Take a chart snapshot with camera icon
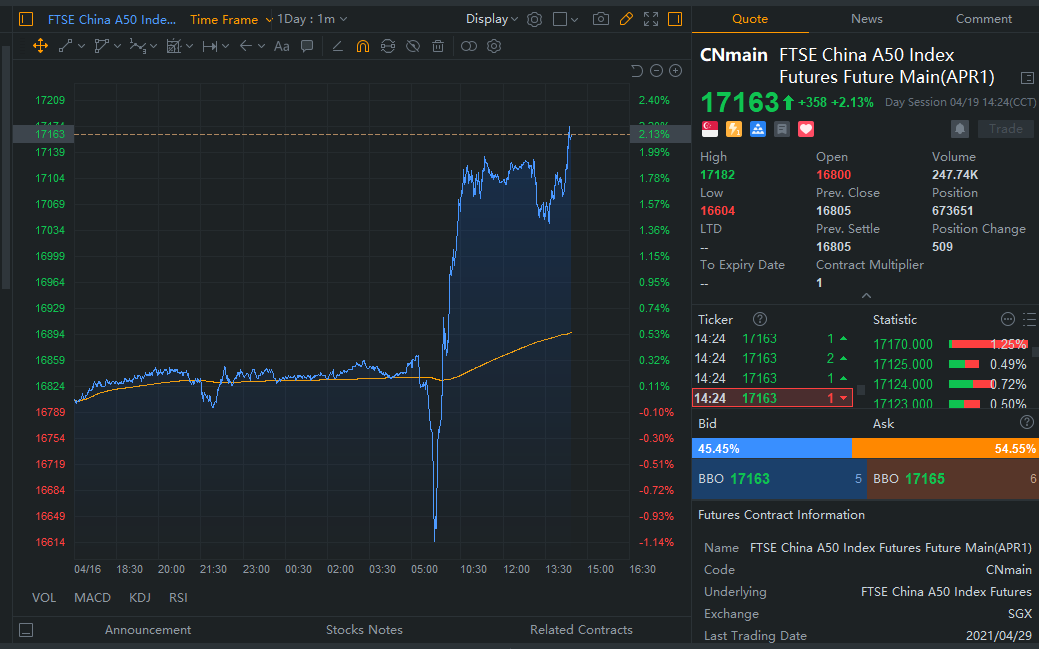Viewport: 1039px width, 649px height. [x=602, y=19]
